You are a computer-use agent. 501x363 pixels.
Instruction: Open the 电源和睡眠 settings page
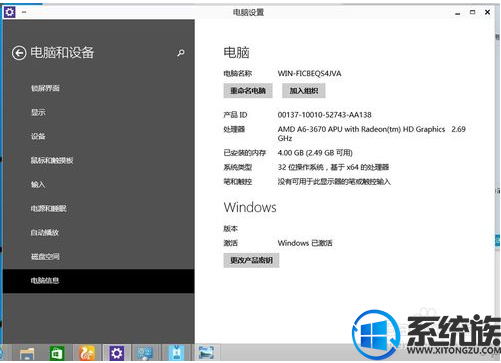49,208
